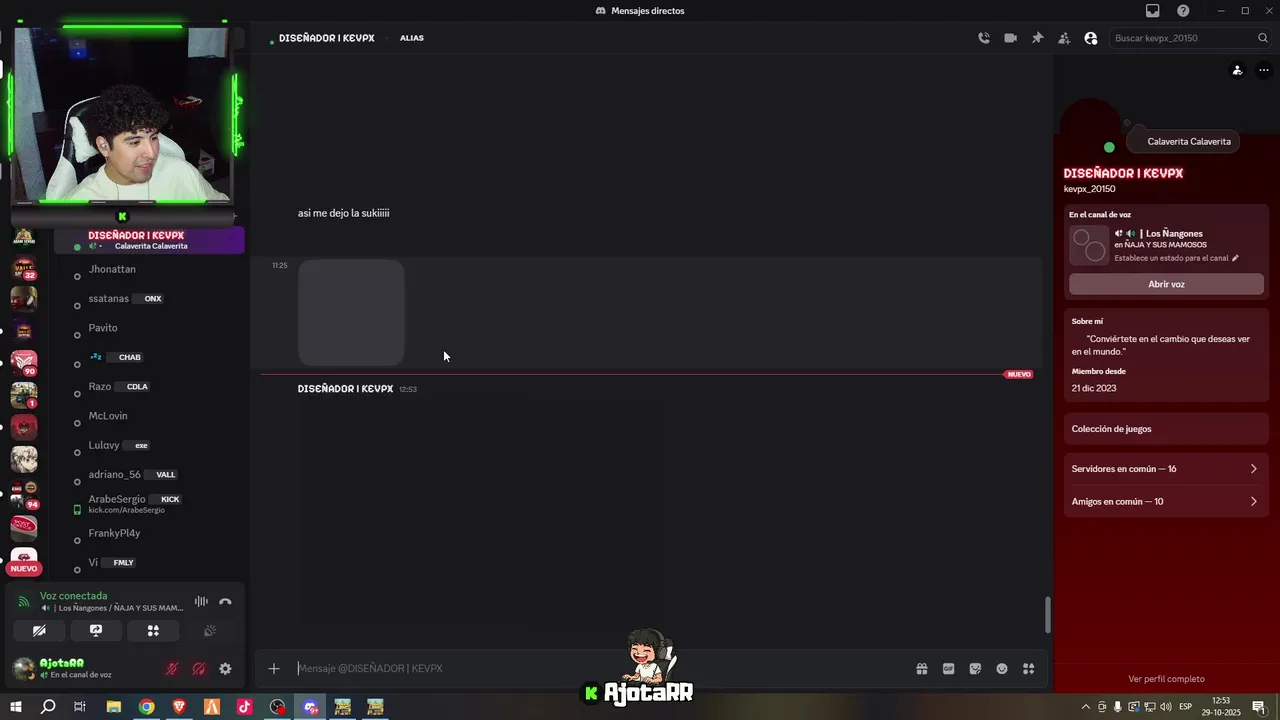Add friends to this DM
Screen dimensions: 1280x720
pyautogui.click(x=1064, y=38)
